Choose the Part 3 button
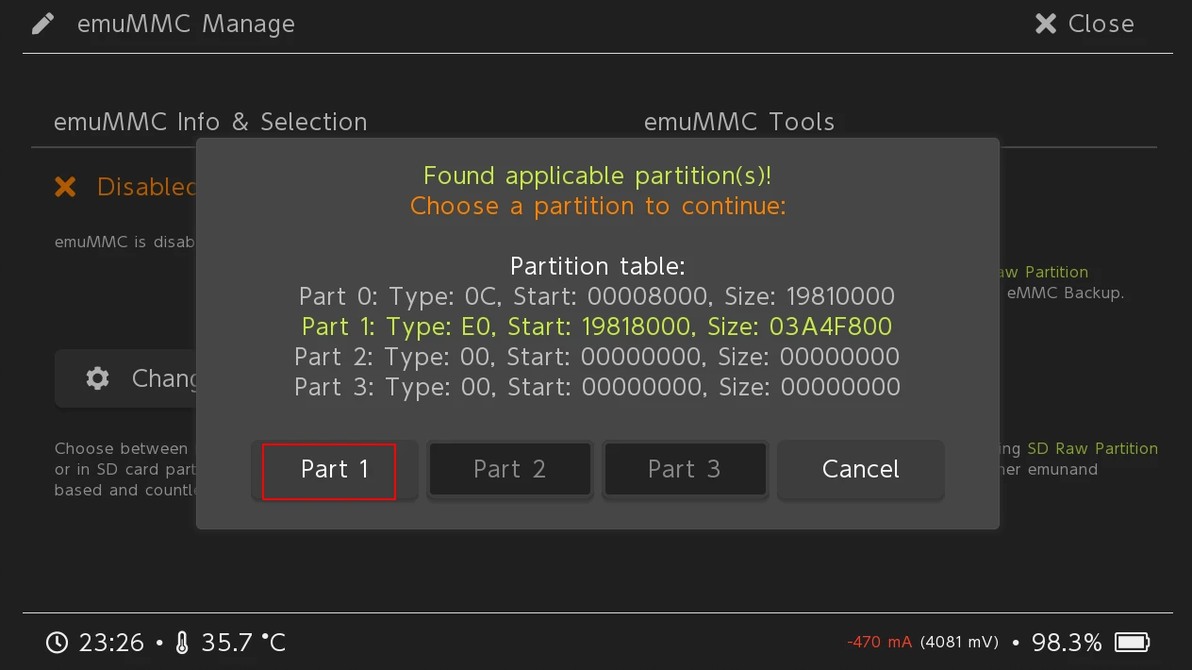The width and height of the screenshot is (1192, 670). point(684,470)
